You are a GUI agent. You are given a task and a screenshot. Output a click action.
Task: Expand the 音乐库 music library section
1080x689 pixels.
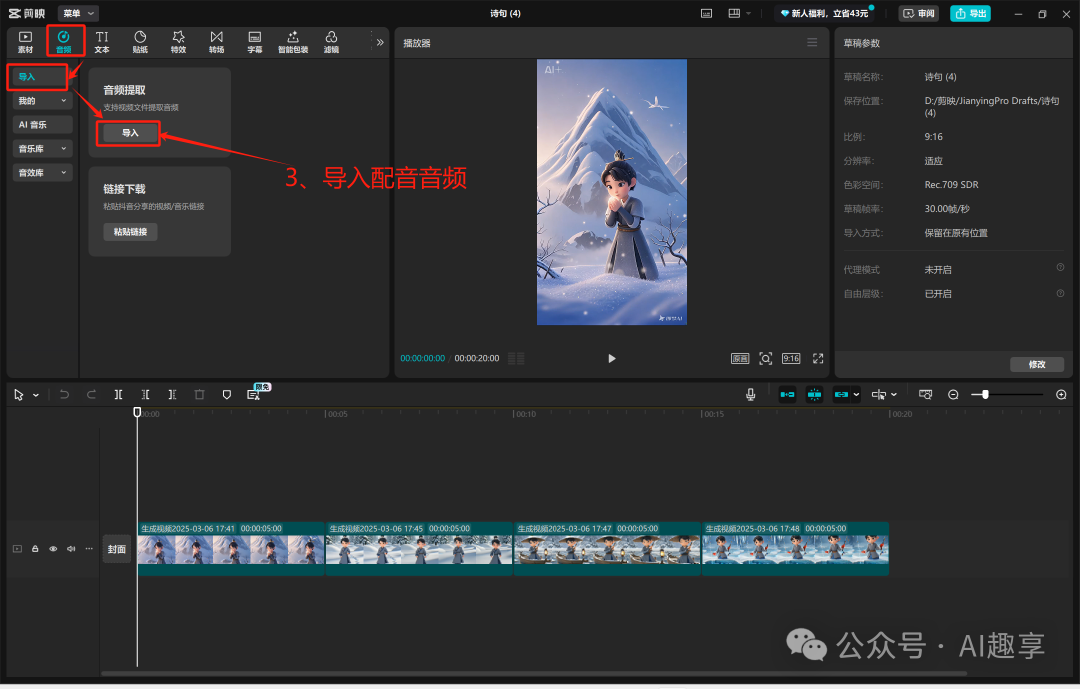coord(42,149)
